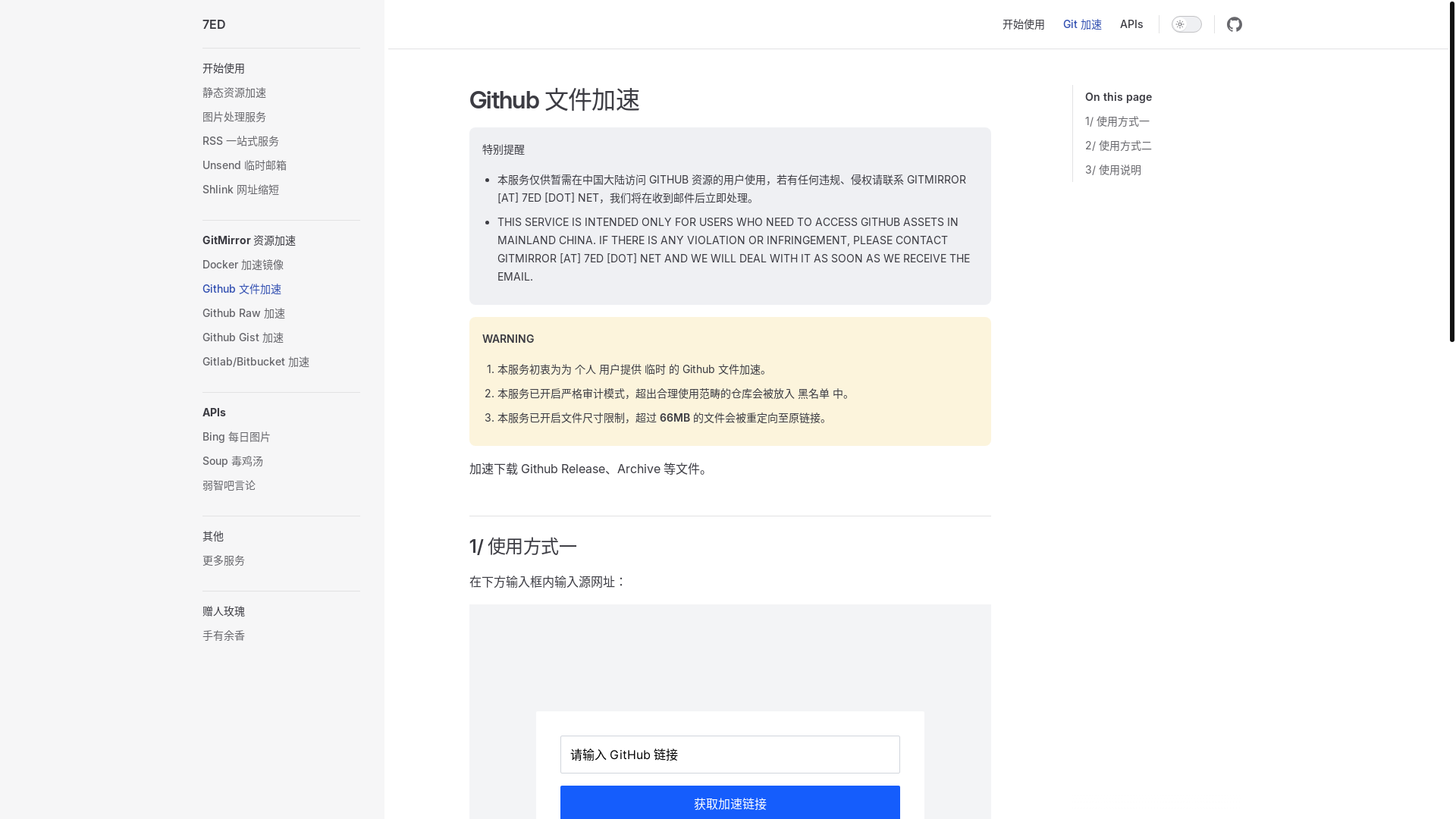Open Github Gist 加速 page

coord(243,337)
